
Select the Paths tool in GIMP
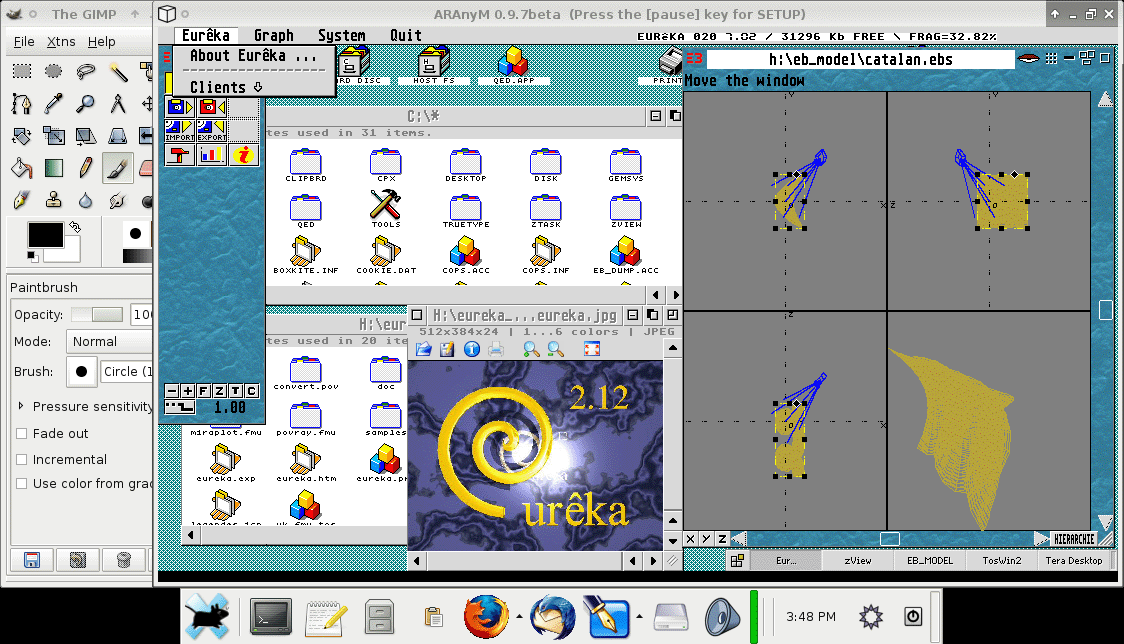[x=22, y=104]
